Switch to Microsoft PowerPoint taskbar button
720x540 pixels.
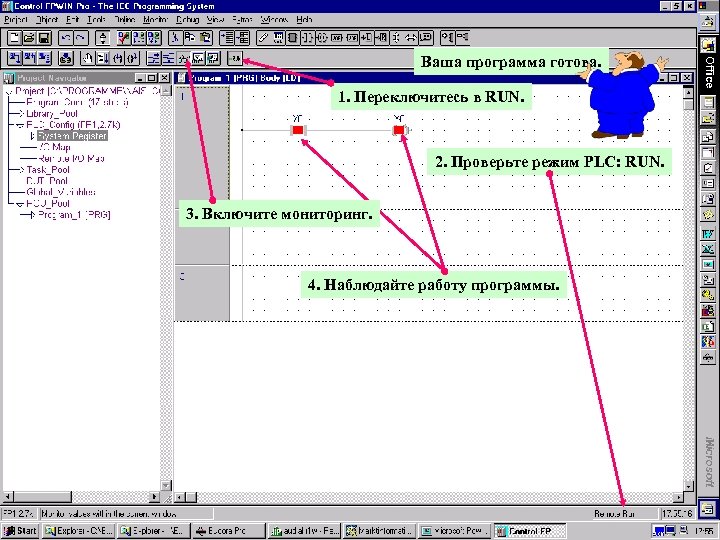455,531
